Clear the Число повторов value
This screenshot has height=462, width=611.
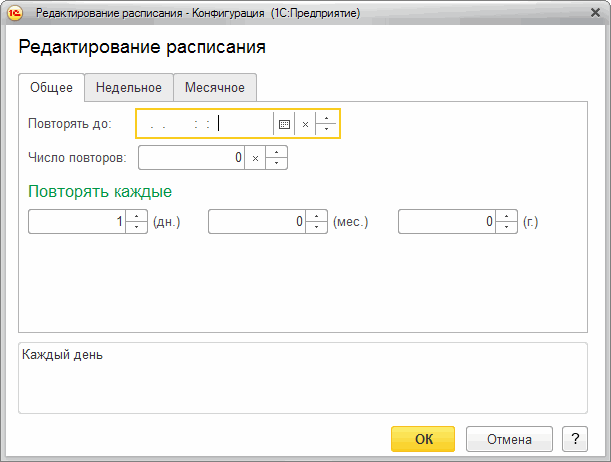[x=255, y=158]
